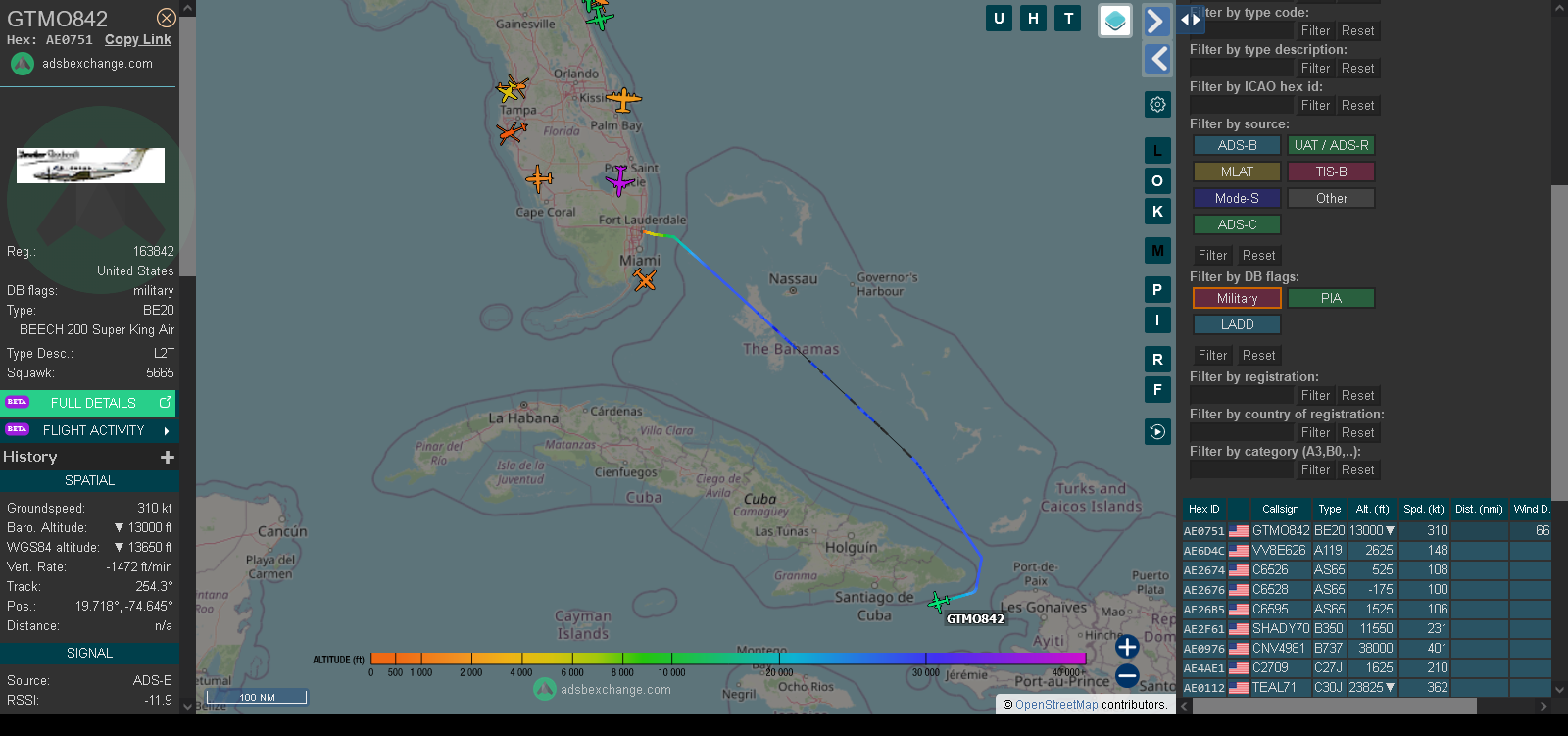The width and height of the screenshot is (1568, 736).
Task: Select the TEAL71 row in table
Action: click(1366, 688)
